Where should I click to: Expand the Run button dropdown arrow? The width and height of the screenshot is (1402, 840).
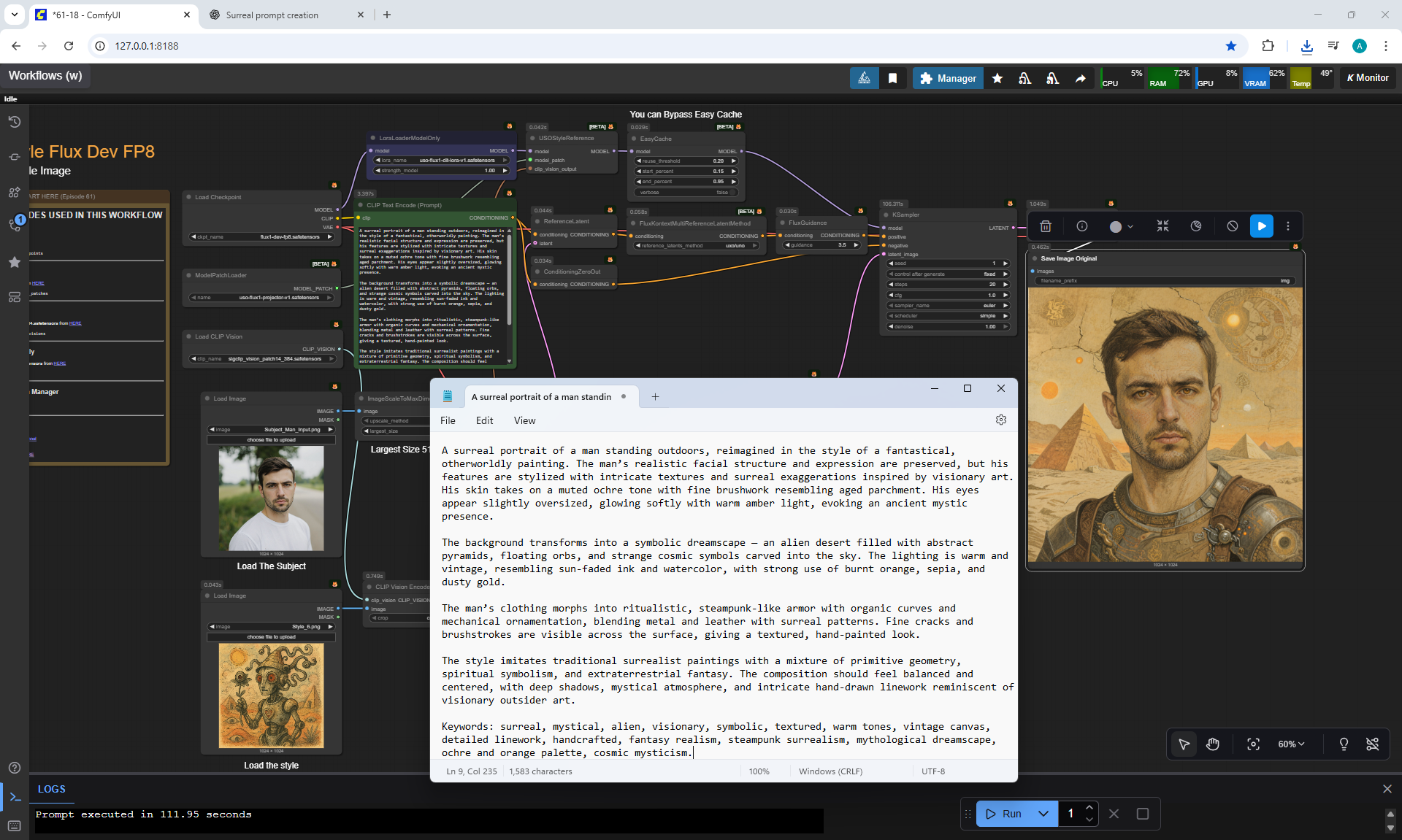pyautogui.click(x=1043, y=814)
